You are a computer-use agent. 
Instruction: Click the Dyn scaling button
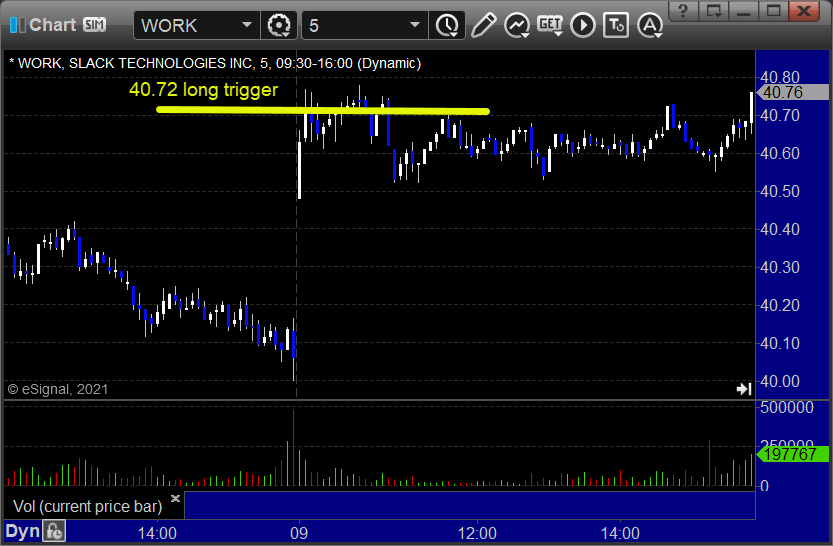(x=22, y=531)
